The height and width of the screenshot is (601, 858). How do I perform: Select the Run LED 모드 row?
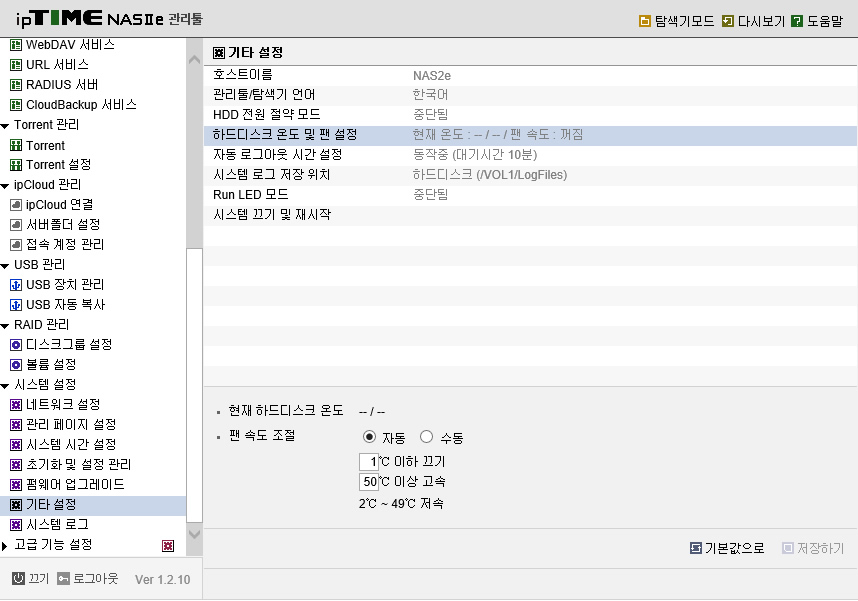click(530, 195)
